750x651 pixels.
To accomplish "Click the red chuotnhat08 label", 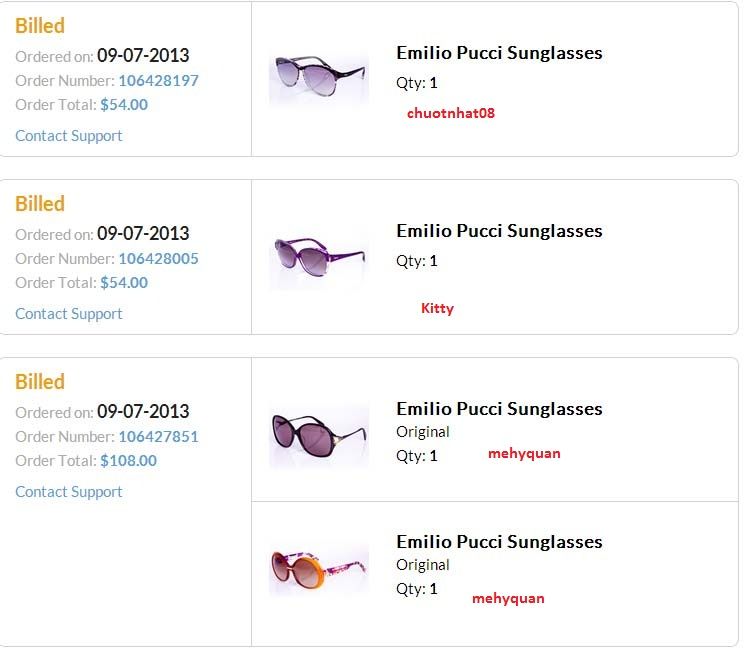I will point(451,113).
